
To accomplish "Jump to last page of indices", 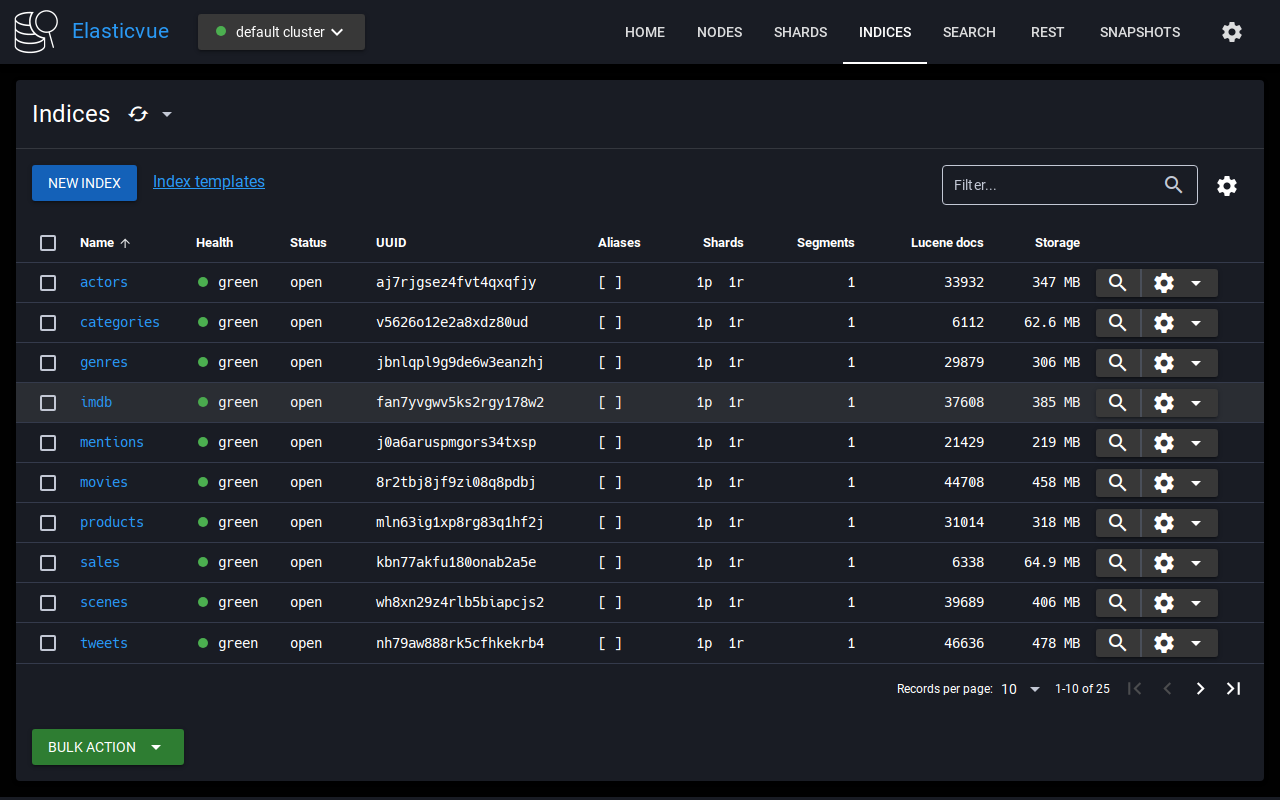I will pyautogui.click(x=1233, y=689).
